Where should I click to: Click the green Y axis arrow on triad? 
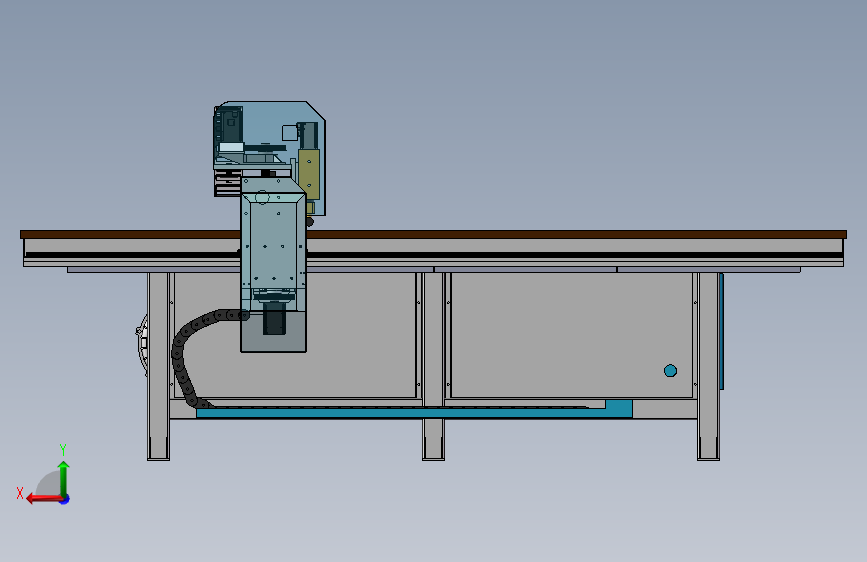[64, 478]
